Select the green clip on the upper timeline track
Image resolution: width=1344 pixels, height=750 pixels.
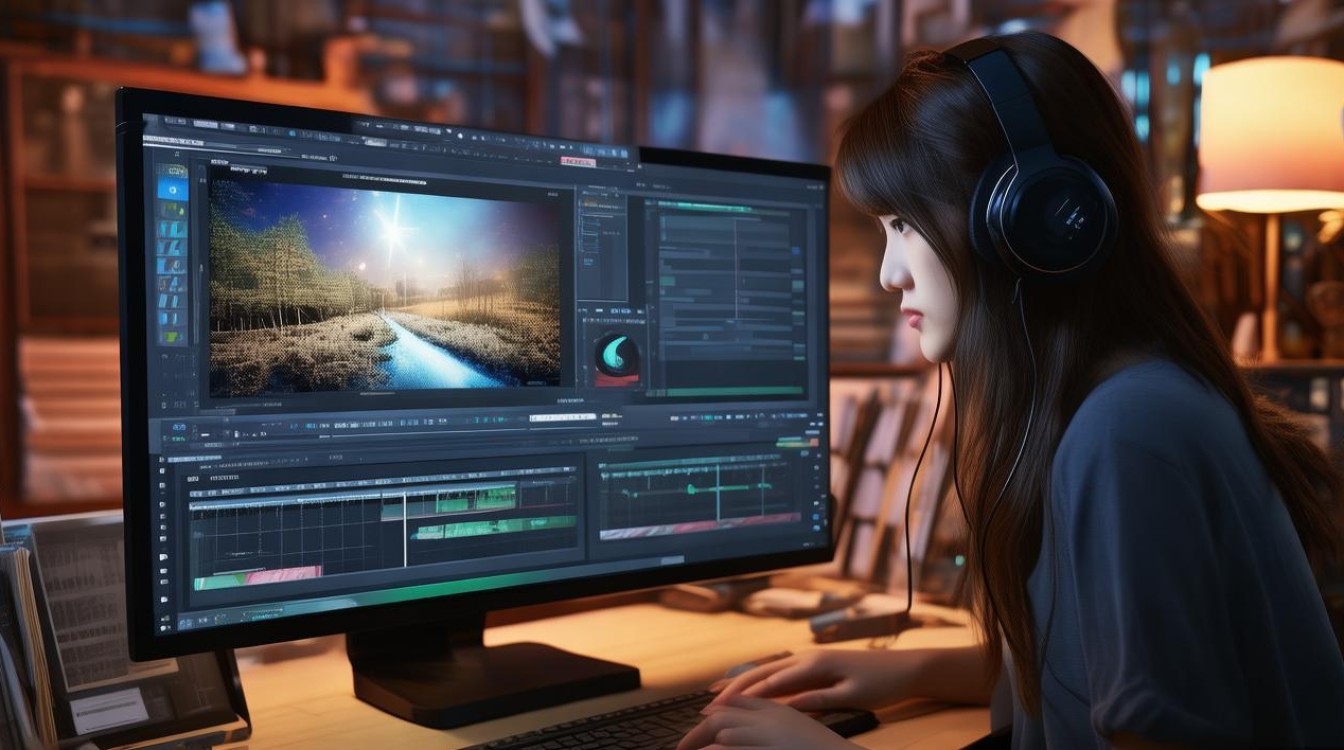click(x=475, y=497)
